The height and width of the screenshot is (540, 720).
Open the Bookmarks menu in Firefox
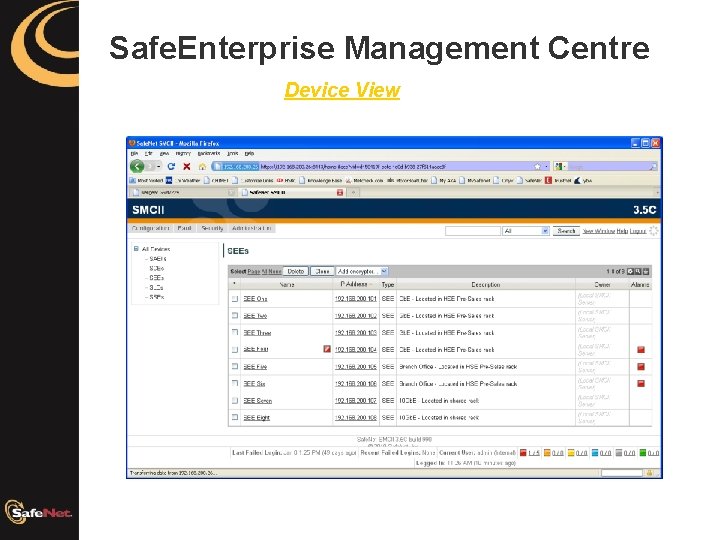click(x=209, y=153)
